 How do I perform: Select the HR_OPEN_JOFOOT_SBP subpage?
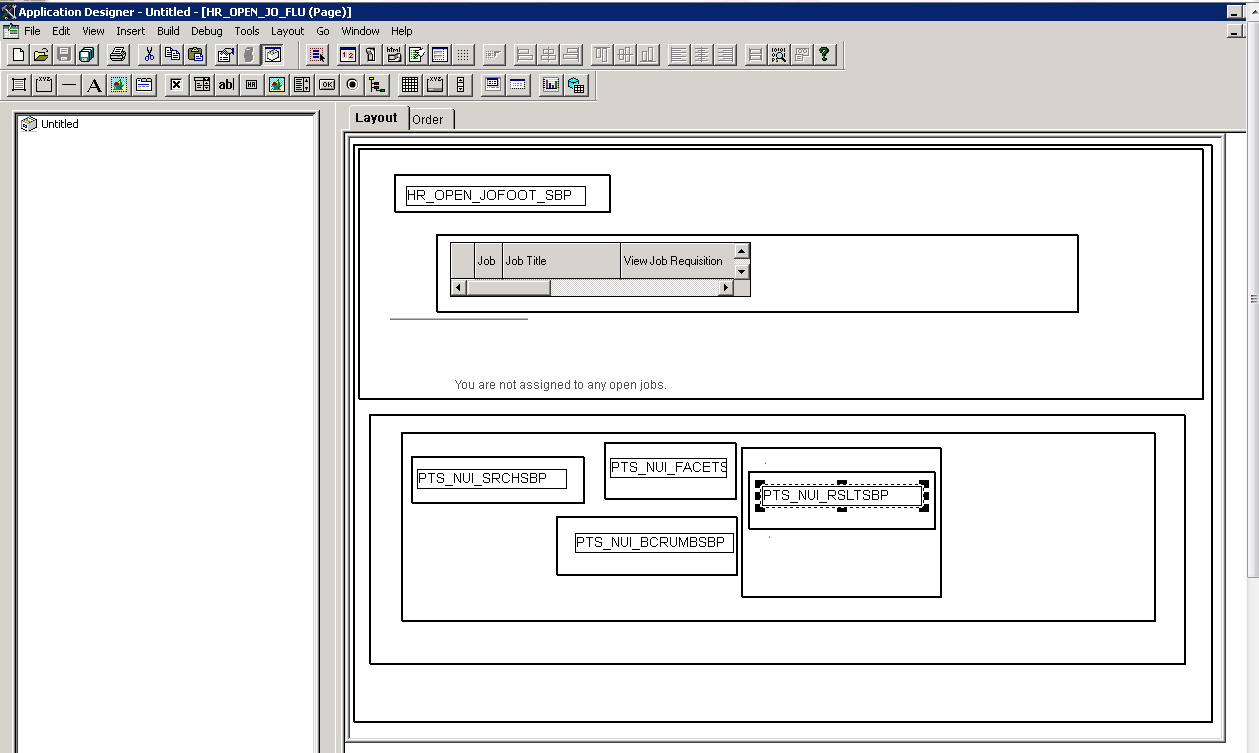pos(495,195)
